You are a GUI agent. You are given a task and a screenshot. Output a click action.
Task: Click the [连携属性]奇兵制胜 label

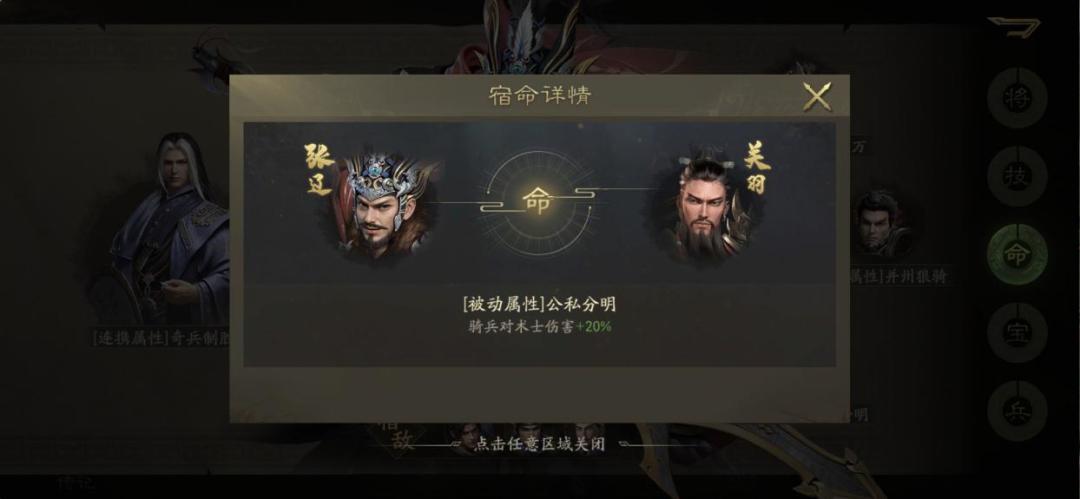[160, 338]
